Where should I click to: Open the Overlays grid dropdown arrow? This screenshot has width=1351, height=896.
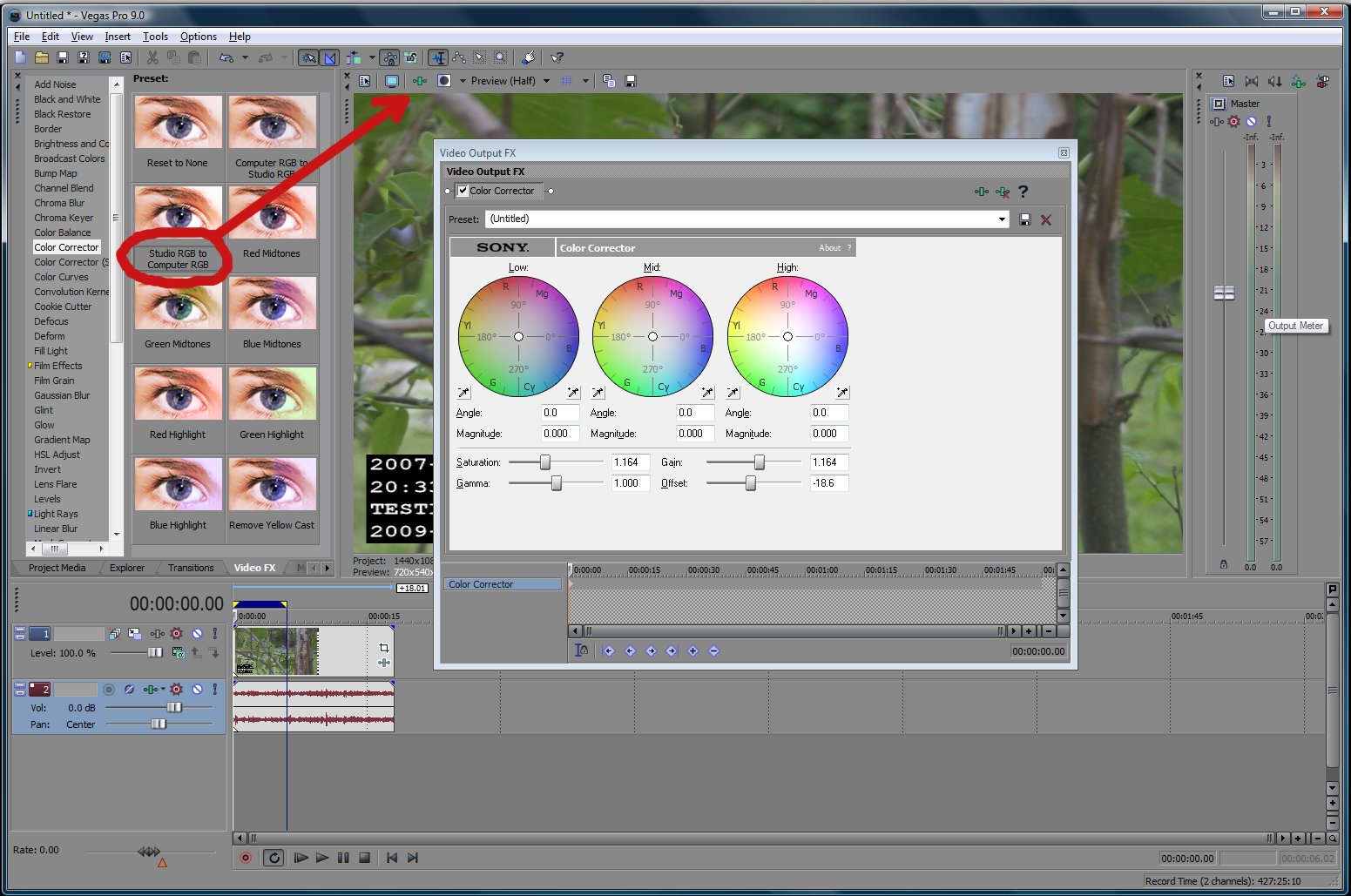coord(585,81)
